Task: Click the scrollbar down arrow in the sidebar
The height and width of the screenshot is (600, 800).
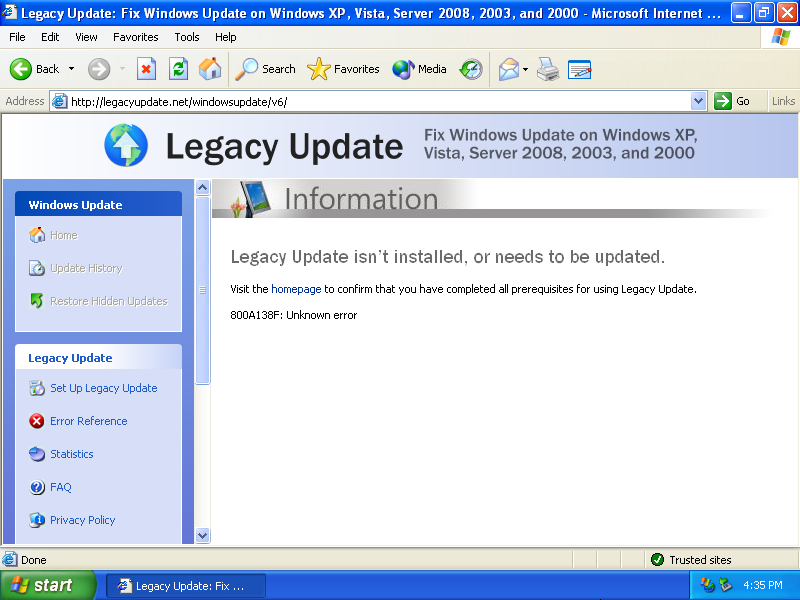Action: point(202,535)
